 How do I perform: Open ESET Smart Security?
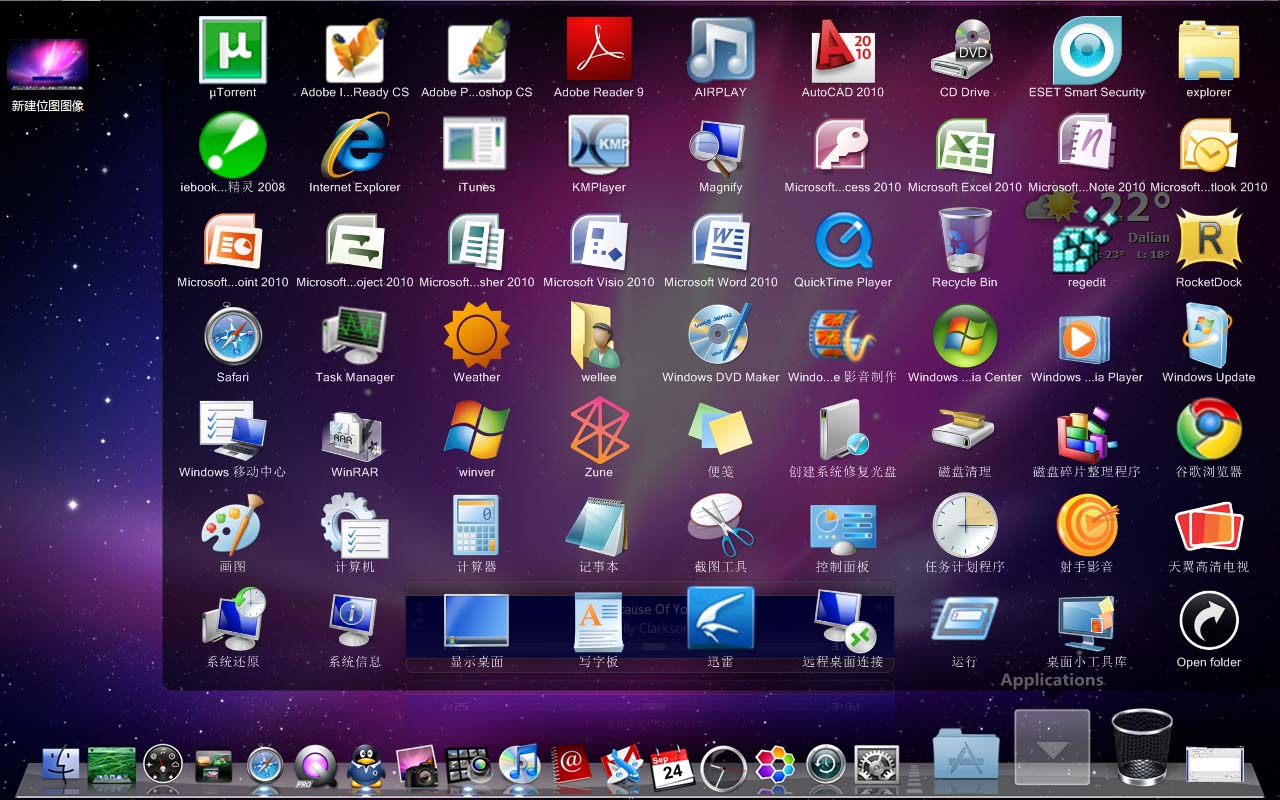click(x=1087, y=50)
